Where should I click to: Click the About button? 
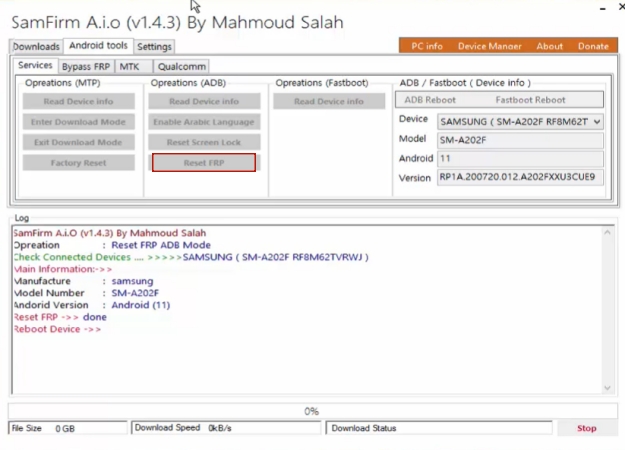pyautogui.click(x=549, y=46)
